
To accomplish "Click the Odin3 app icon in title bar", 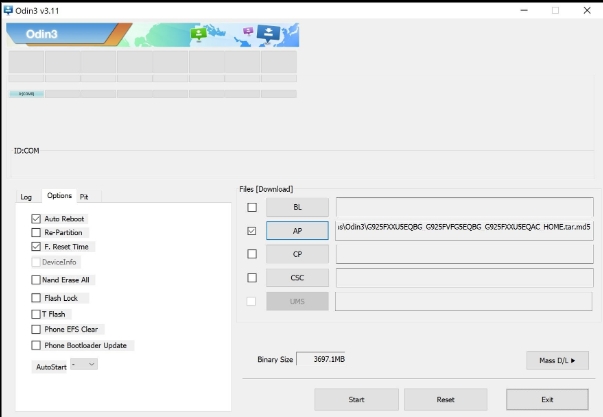I will (x=8, y=10).
